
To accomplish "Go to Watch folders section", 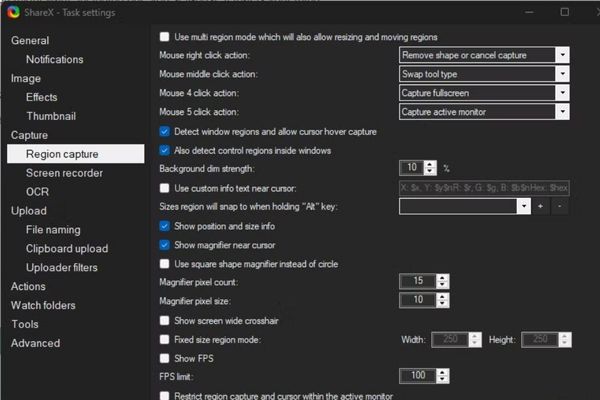I will 43,305.
